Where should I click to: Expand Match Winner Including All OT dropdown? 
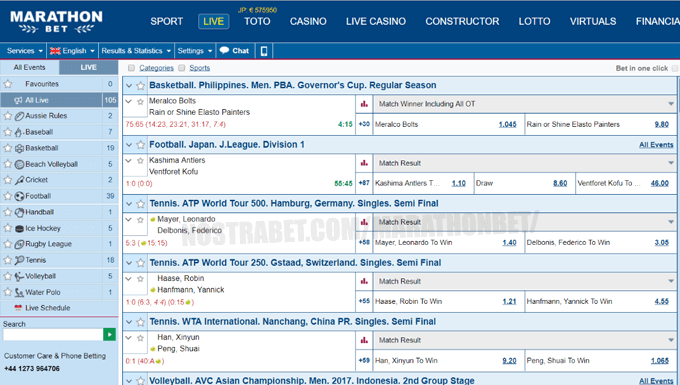click(x=525, y=104)
